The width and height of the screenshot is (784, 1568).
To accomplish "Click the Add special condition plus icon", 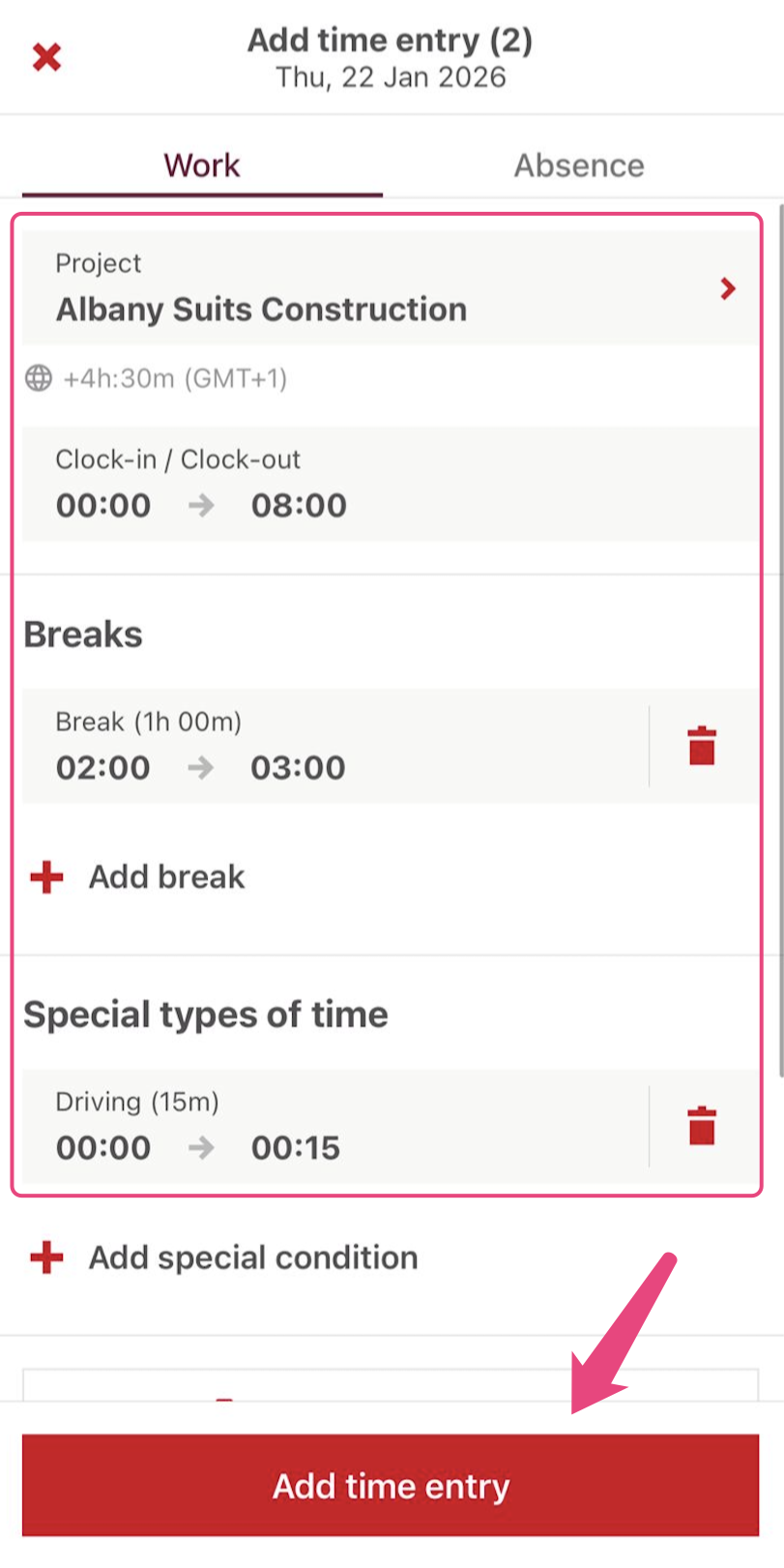I will [x=46, y=1257].
